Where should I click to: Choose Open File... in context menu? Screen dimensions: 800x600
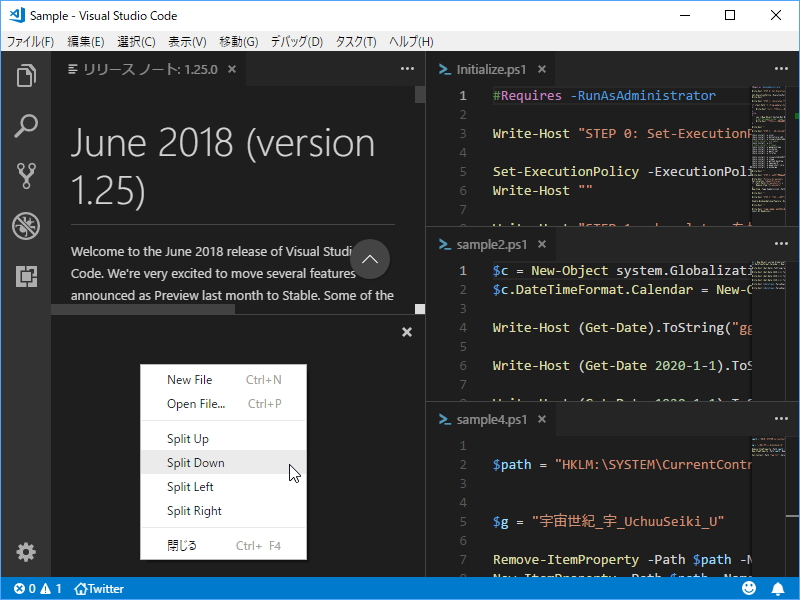tap(223, 404)
